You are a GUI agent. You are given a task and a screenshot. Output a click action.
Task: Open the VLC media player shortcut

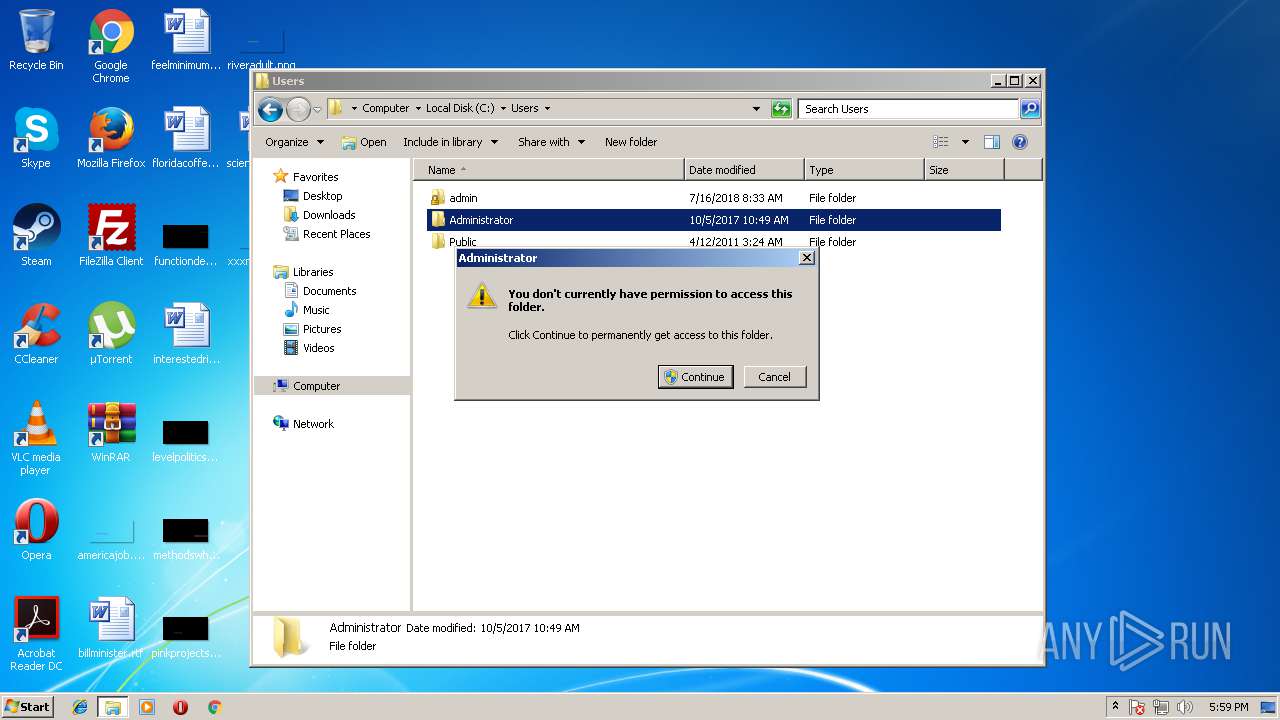(x=36, y=438)
